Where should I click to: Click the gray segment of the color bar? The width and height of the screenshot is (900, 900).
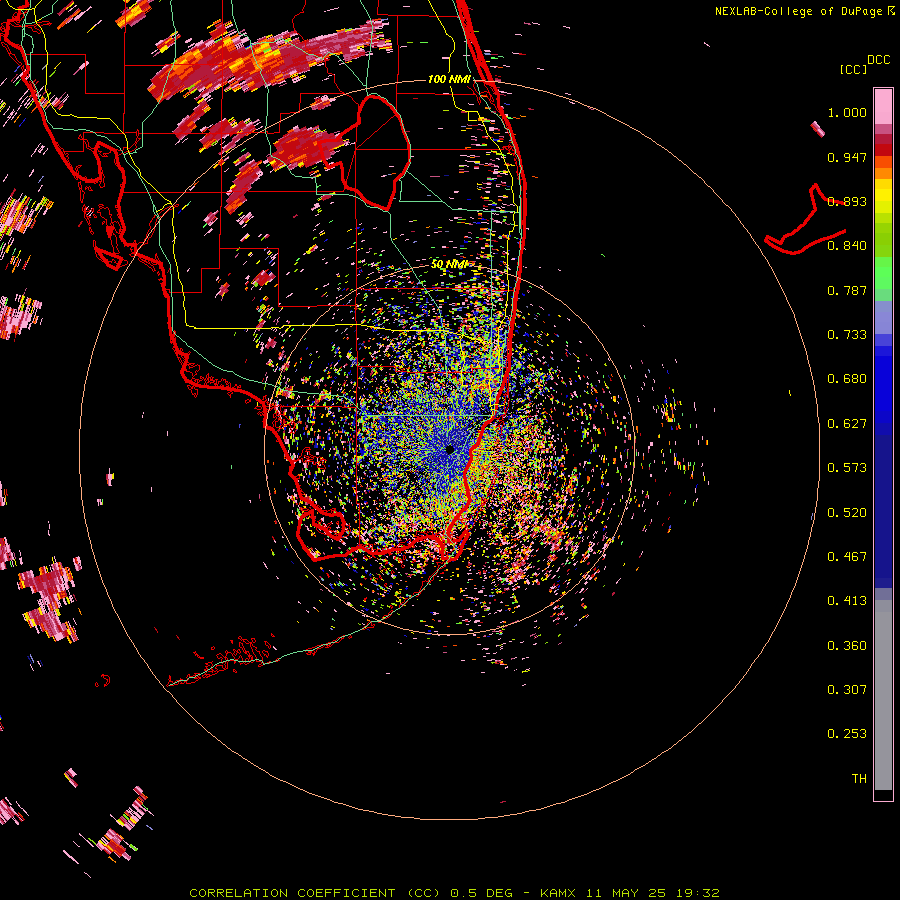883,695
